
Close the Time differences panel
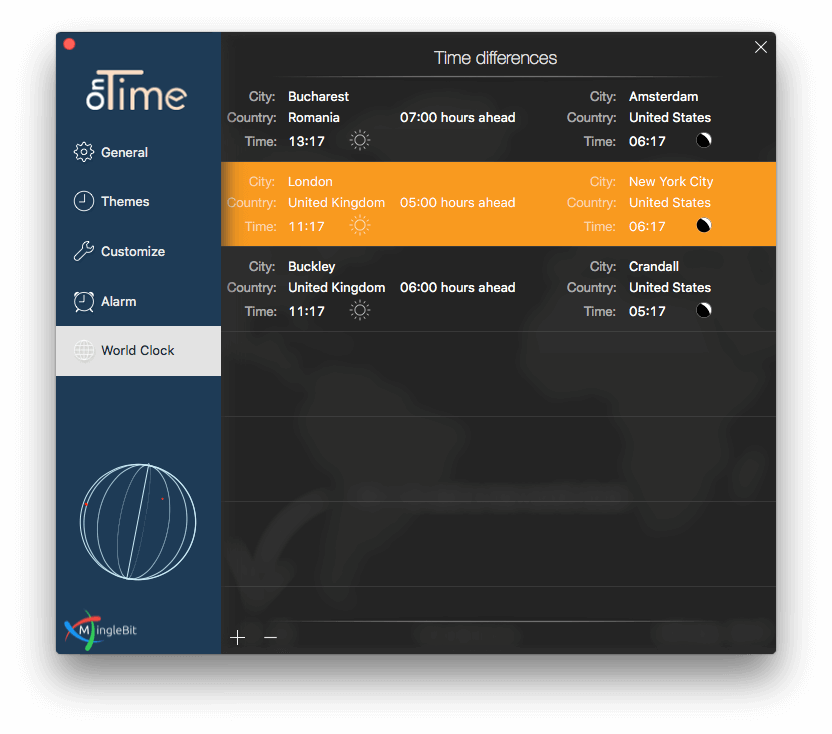(760, 47)
